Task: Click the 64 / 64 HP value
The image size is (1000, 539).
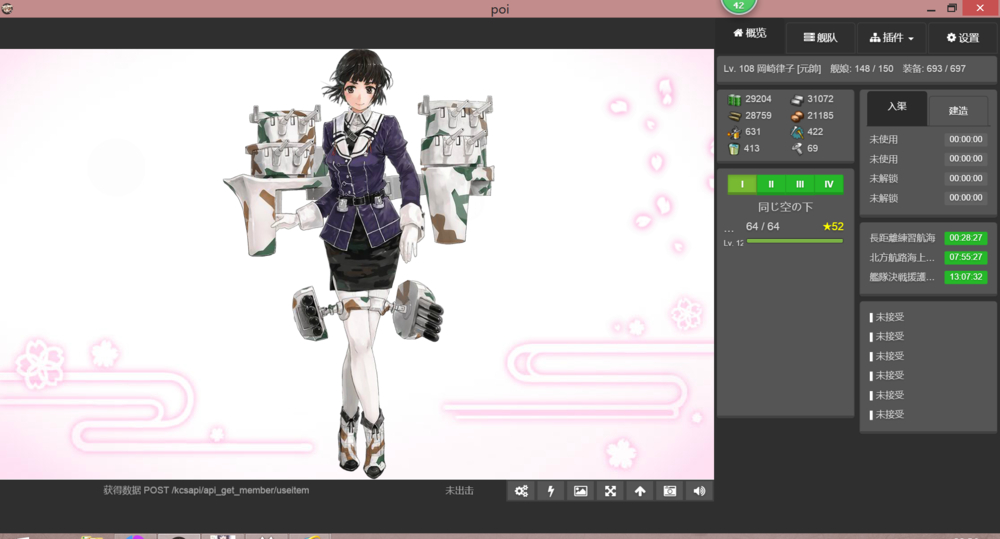Action: pos(763,226)
